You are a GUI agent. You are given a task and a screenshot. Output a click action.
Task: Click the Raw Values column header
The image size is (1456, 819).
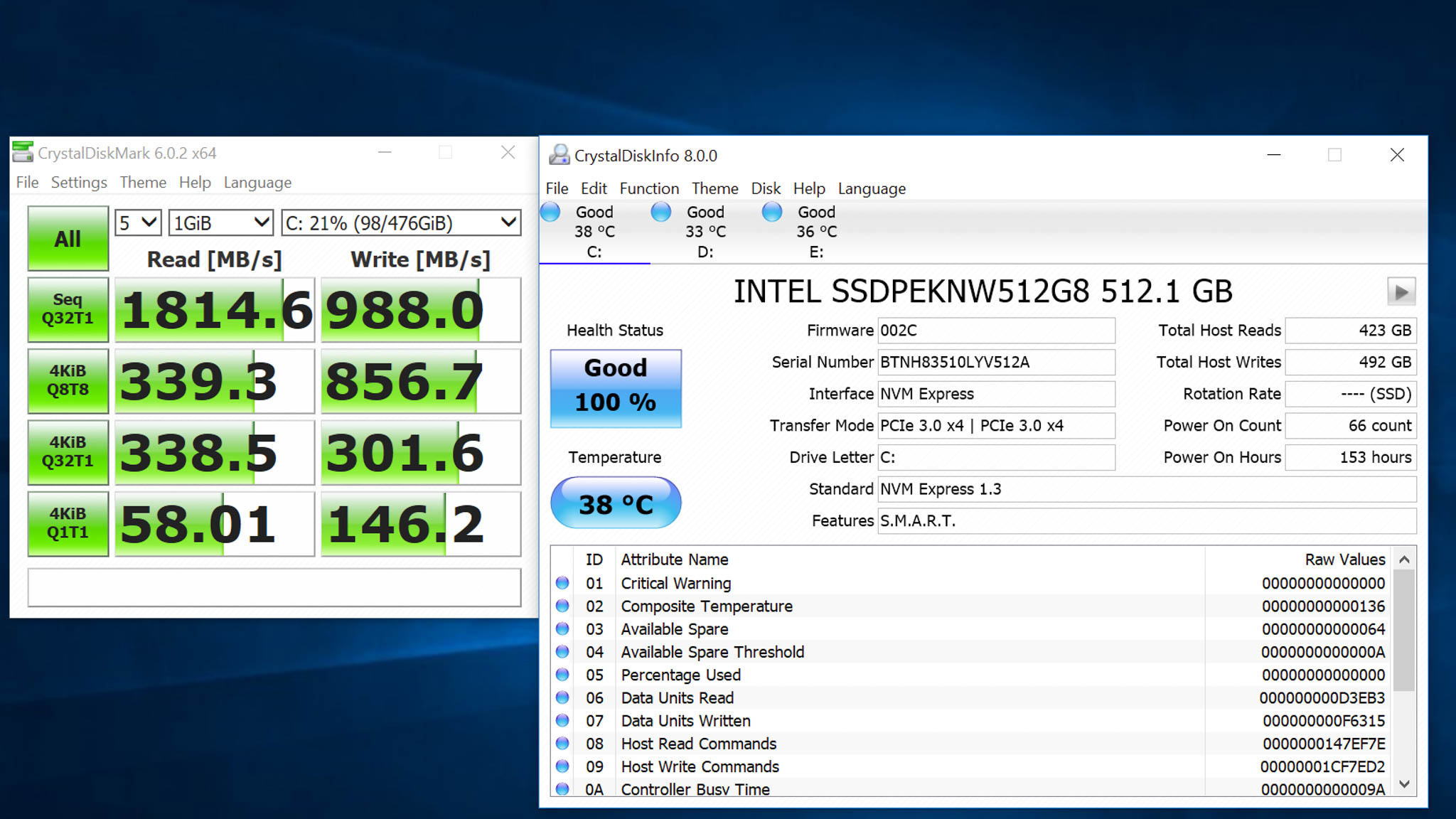point(1345,560)
